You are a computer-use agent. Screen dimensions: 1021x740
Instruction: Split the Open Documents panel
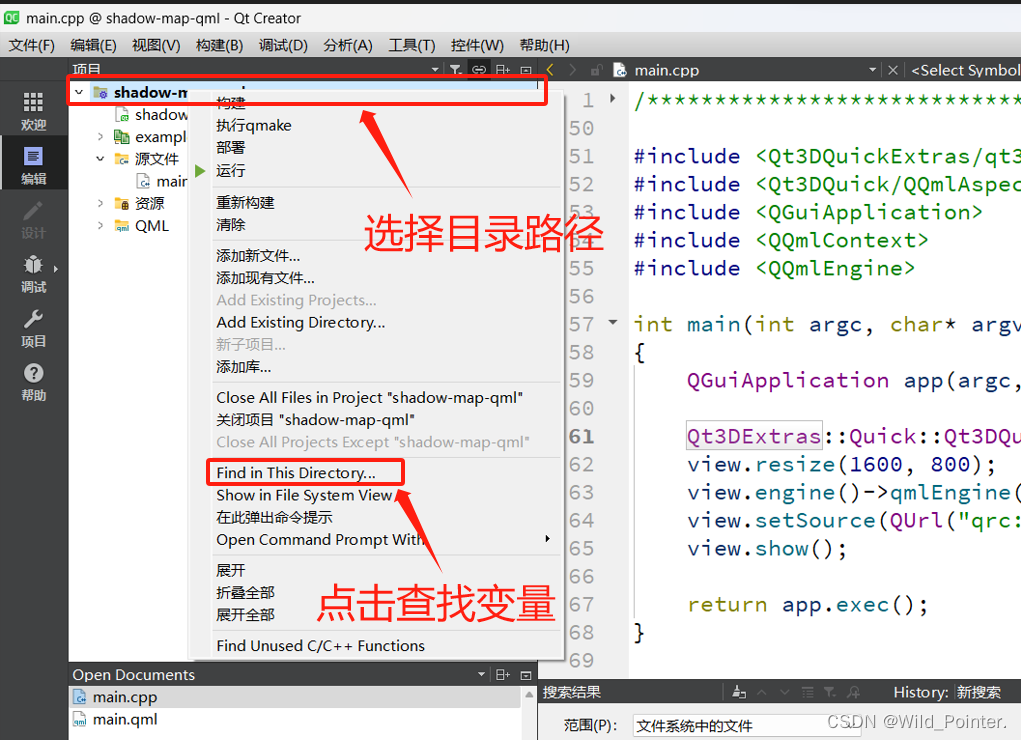tap(503, 675)
